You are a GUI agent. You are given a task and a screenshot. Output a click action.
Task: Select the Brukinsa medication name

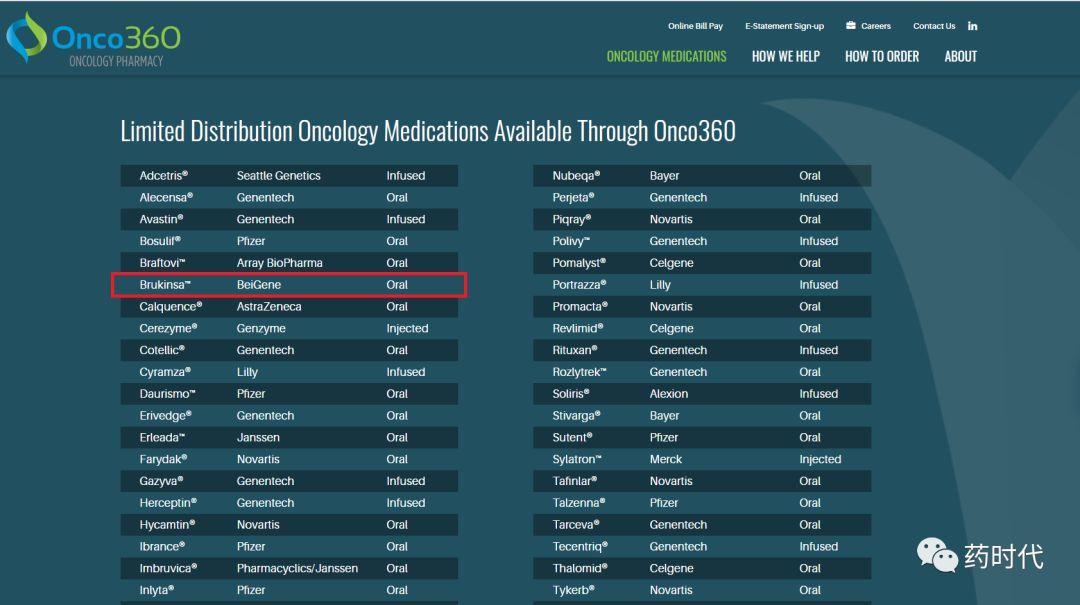(165, 285)
